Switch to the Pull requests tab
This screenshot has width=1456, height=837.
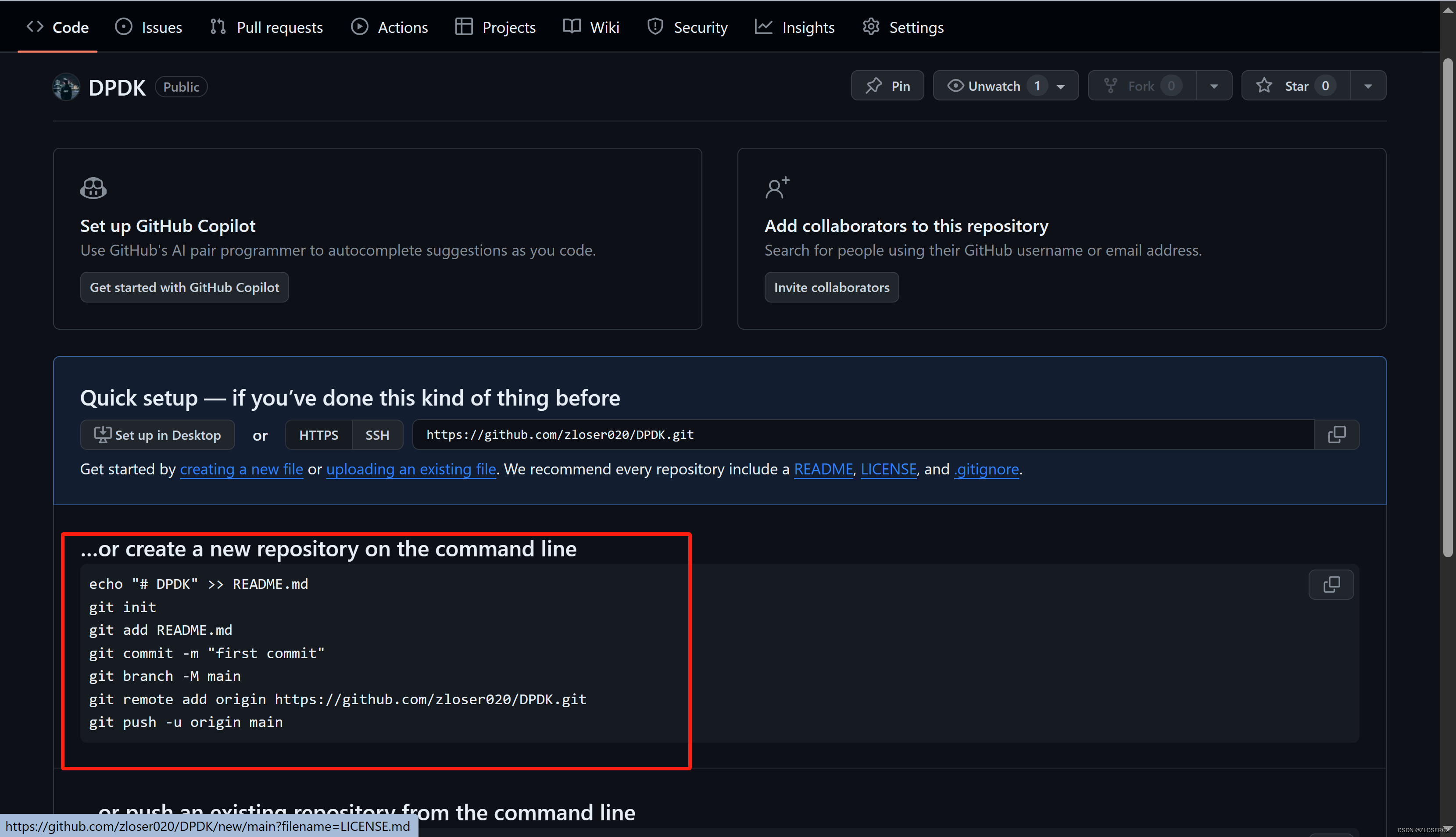(266, 27)
